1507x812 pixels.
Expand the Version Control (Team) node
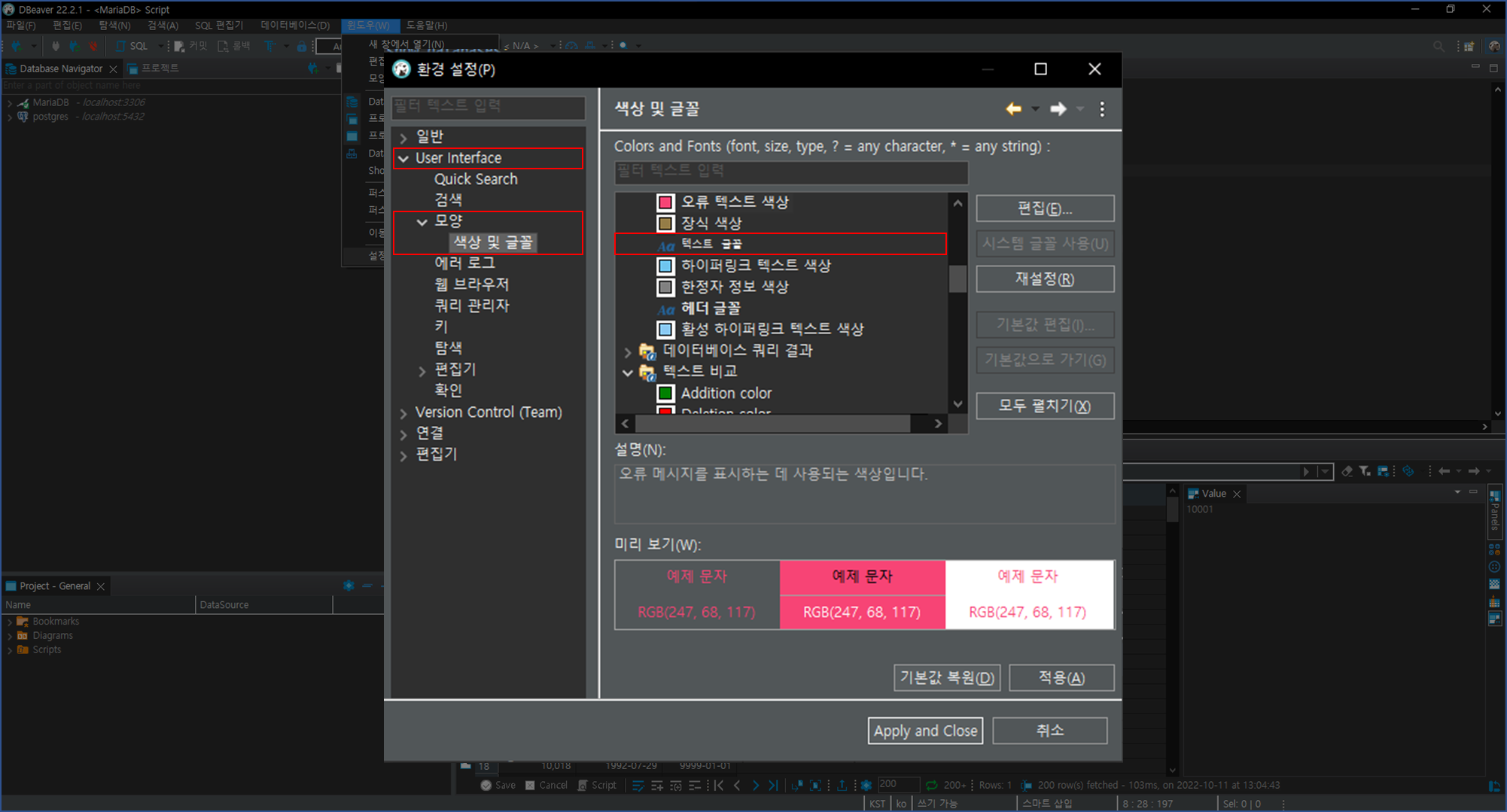click(404, 412)
